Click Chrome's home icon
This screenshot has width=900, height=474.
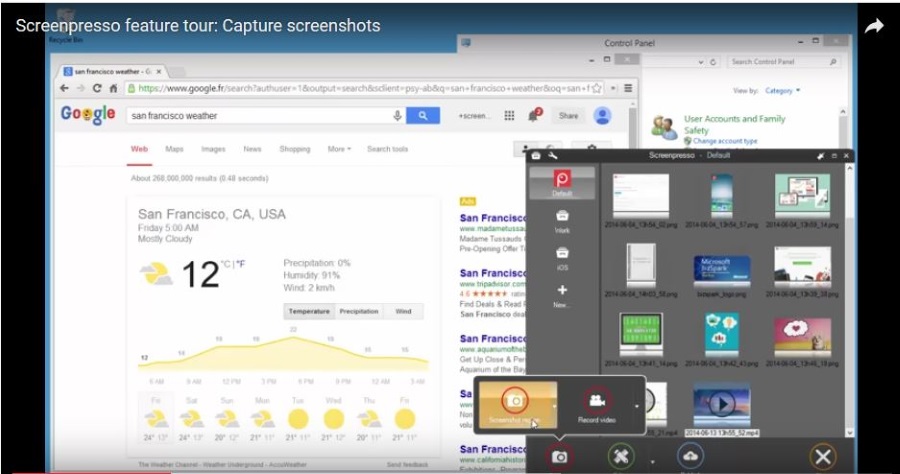(x=113, y=88)
